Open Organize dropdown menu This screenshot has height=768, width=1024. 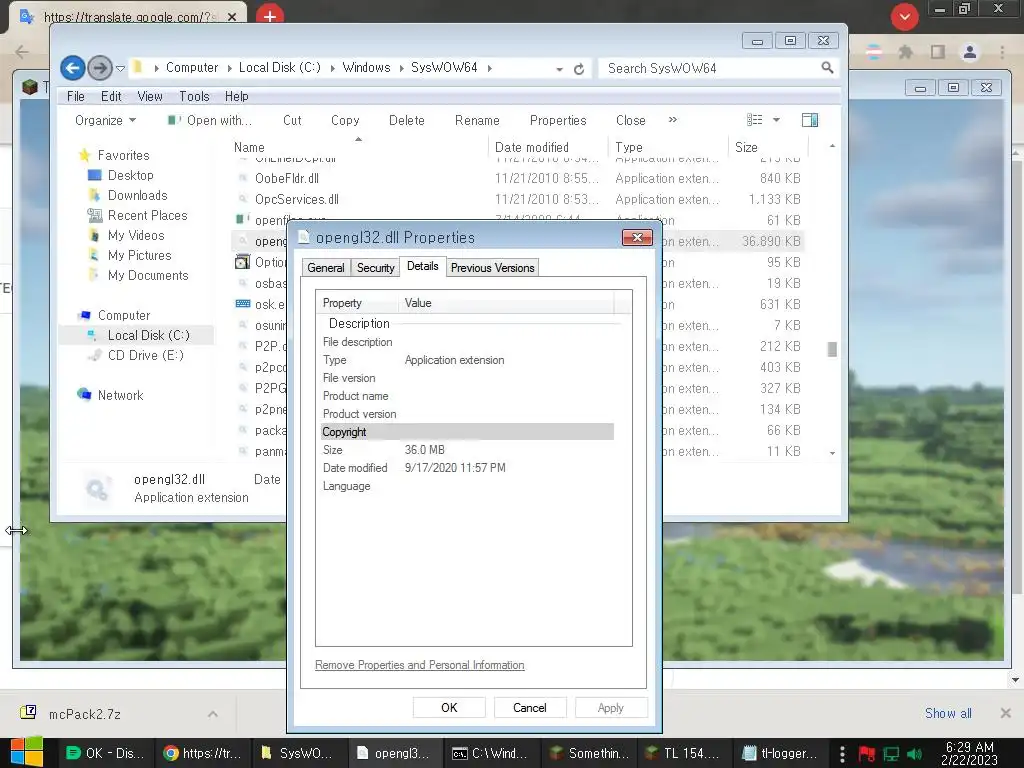coord(105,120)
